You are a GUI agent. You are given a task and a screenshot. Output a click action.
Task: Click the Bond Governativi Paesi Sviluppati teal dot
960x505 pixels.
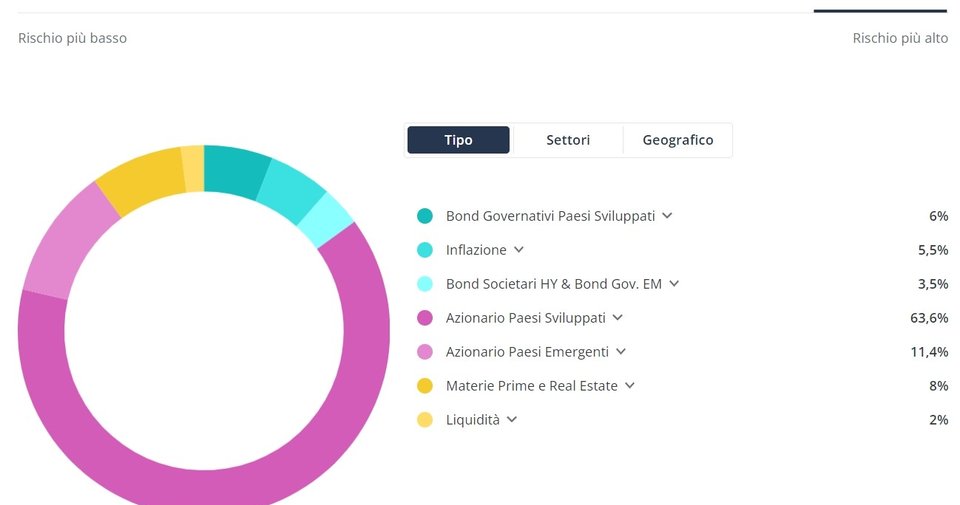[424, 215]
